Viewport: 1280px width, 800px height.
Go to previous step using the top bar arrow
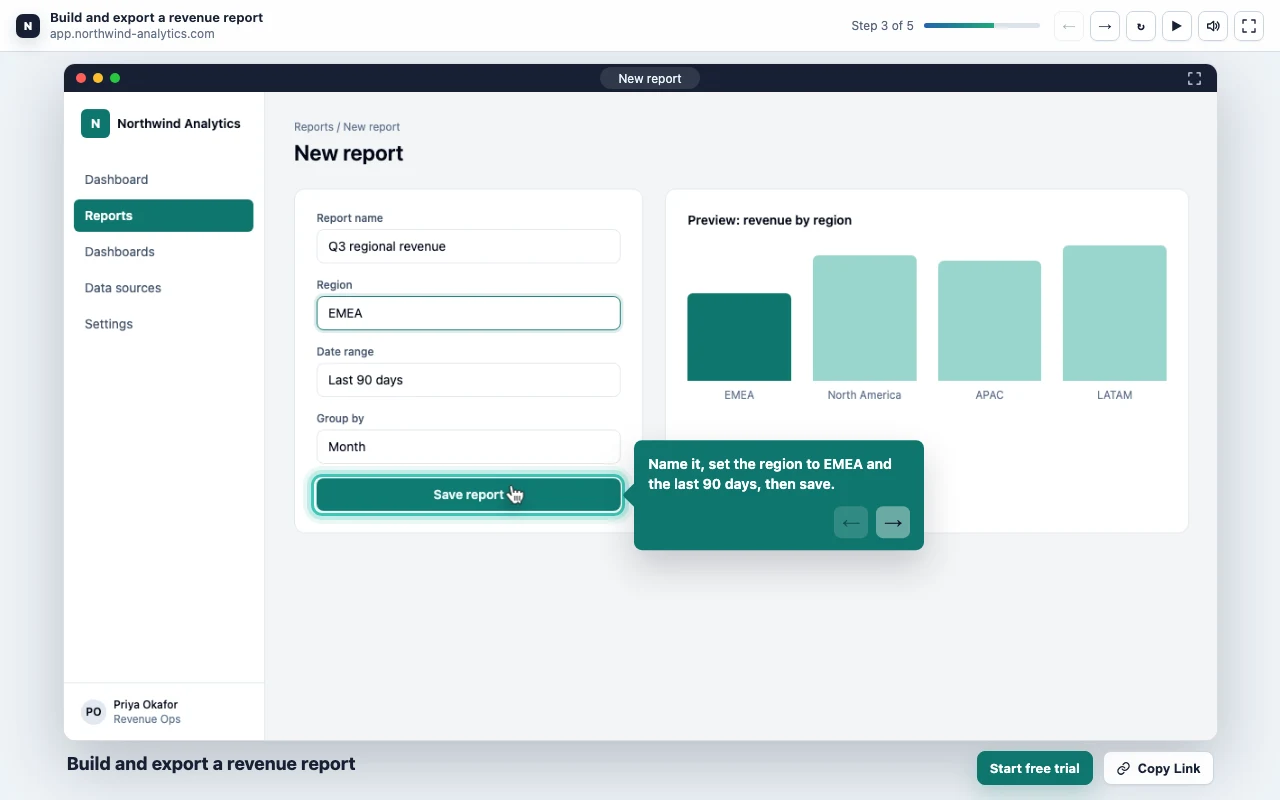click(1069, 26)
